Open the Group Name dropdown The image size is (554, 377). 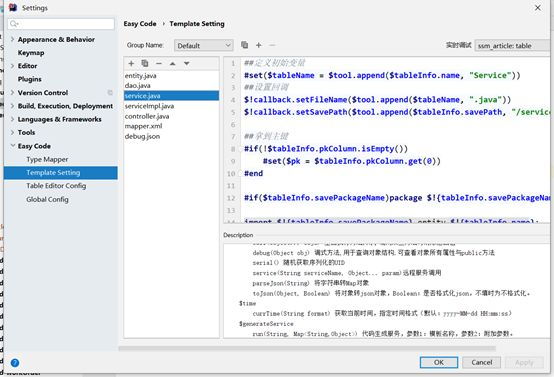[x=204, y=46]
